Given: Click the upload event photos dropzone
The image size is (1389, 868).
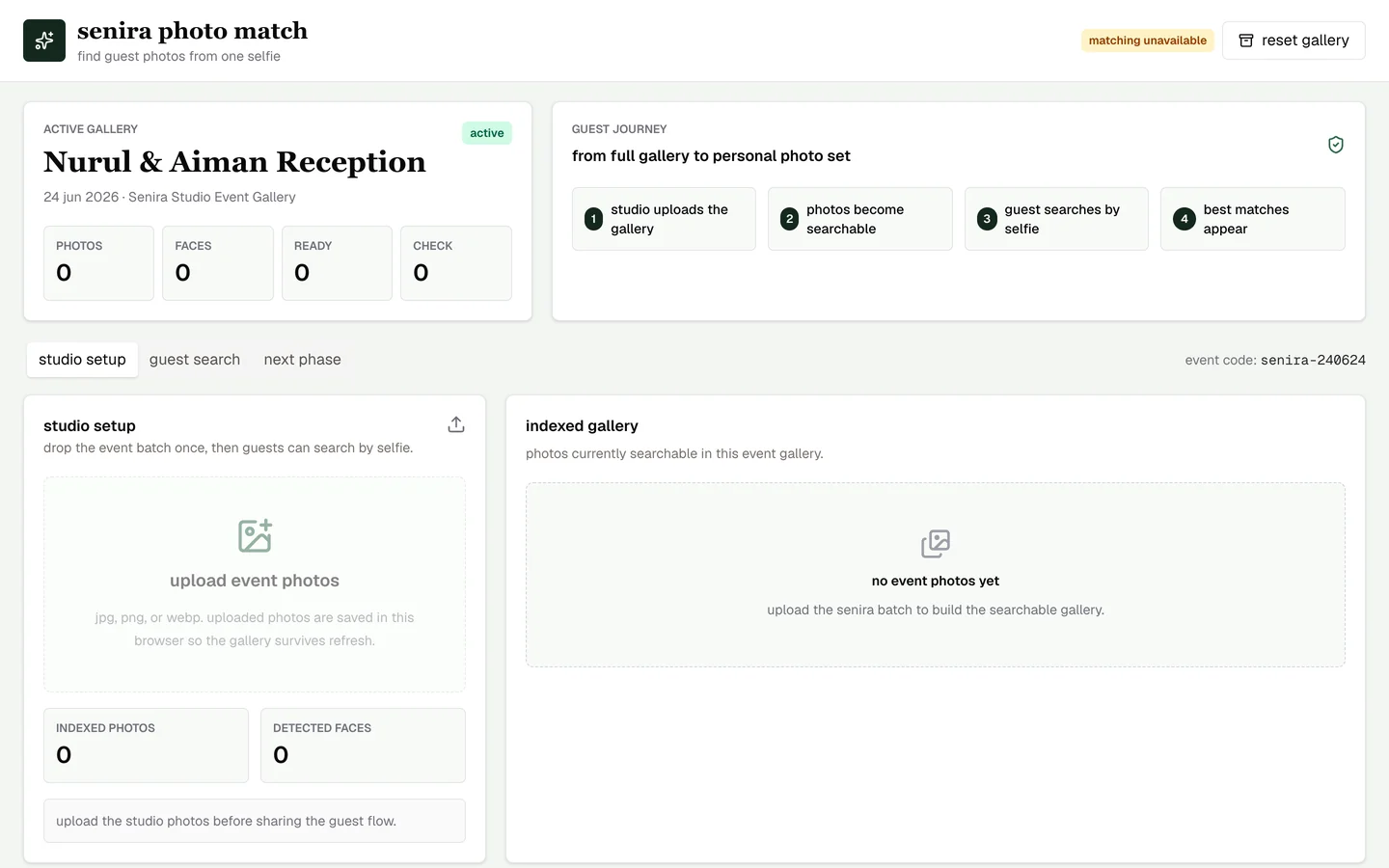Looking at the screenshot, I should tap(255, 584).
